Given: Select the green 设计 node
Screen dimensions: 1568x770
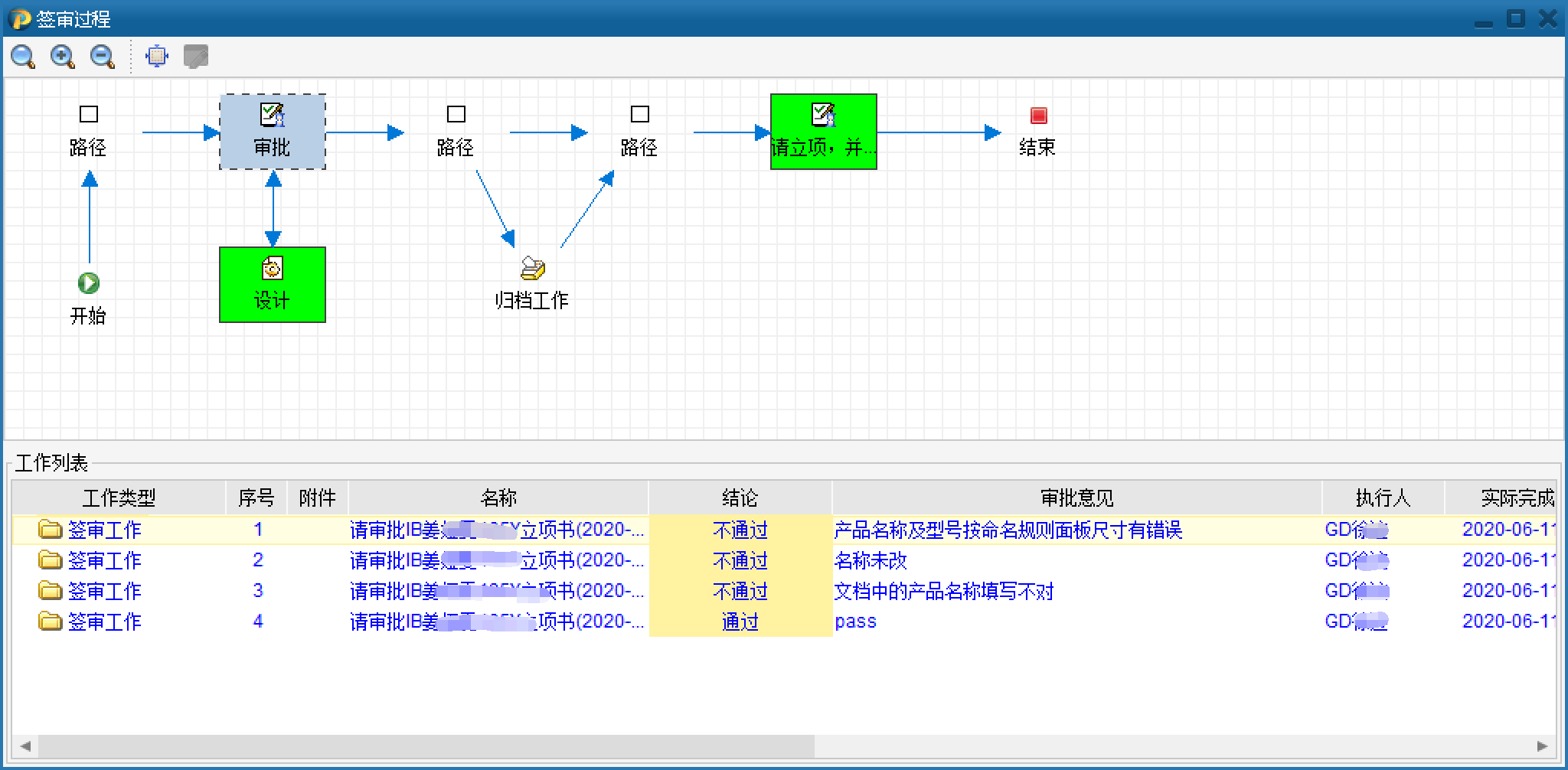Looking at the screenshot, I should (x=273, y=285).
